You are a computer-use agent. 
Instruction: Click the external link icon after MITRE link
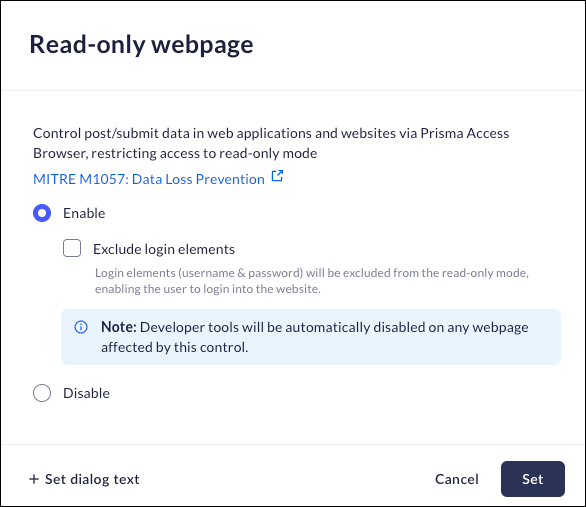[277, 176]
